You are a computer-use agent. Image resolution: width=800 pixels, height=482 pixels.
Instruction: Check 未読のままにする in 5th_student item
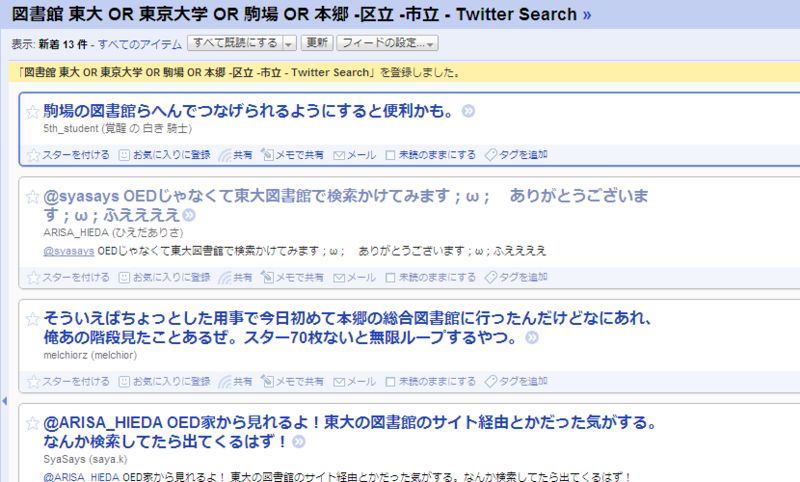(x=390, y=156)
